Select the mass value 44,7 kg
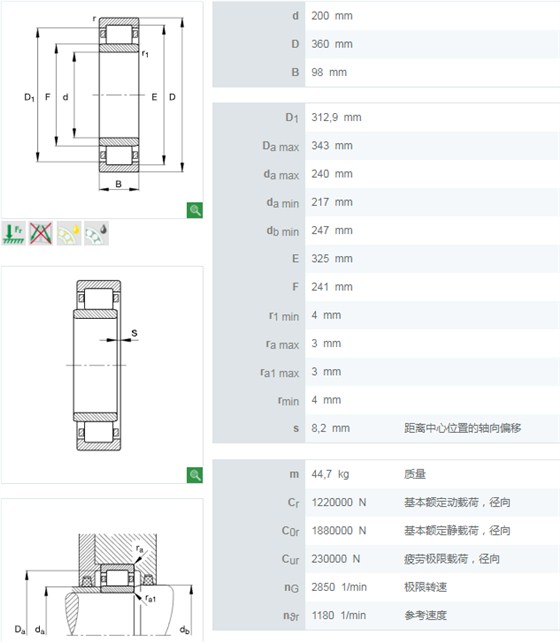Image resolution: width=560 pixels, height=642 pixels. click(330, 474)
